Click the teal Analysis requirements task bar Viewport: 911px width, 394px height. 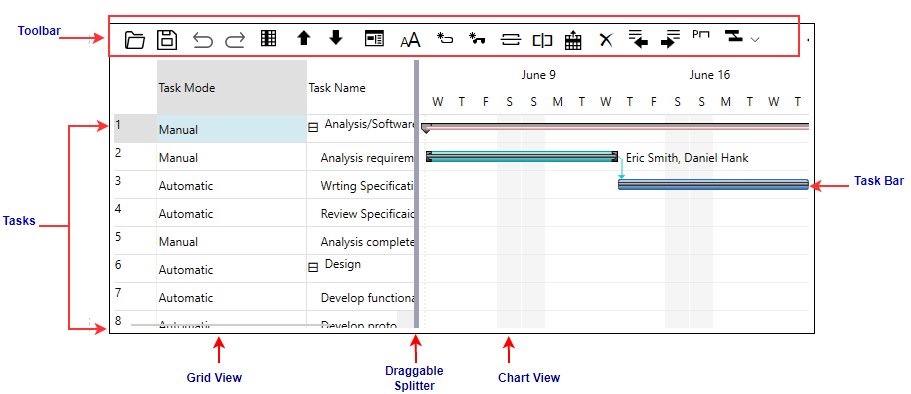coord(522,156)
